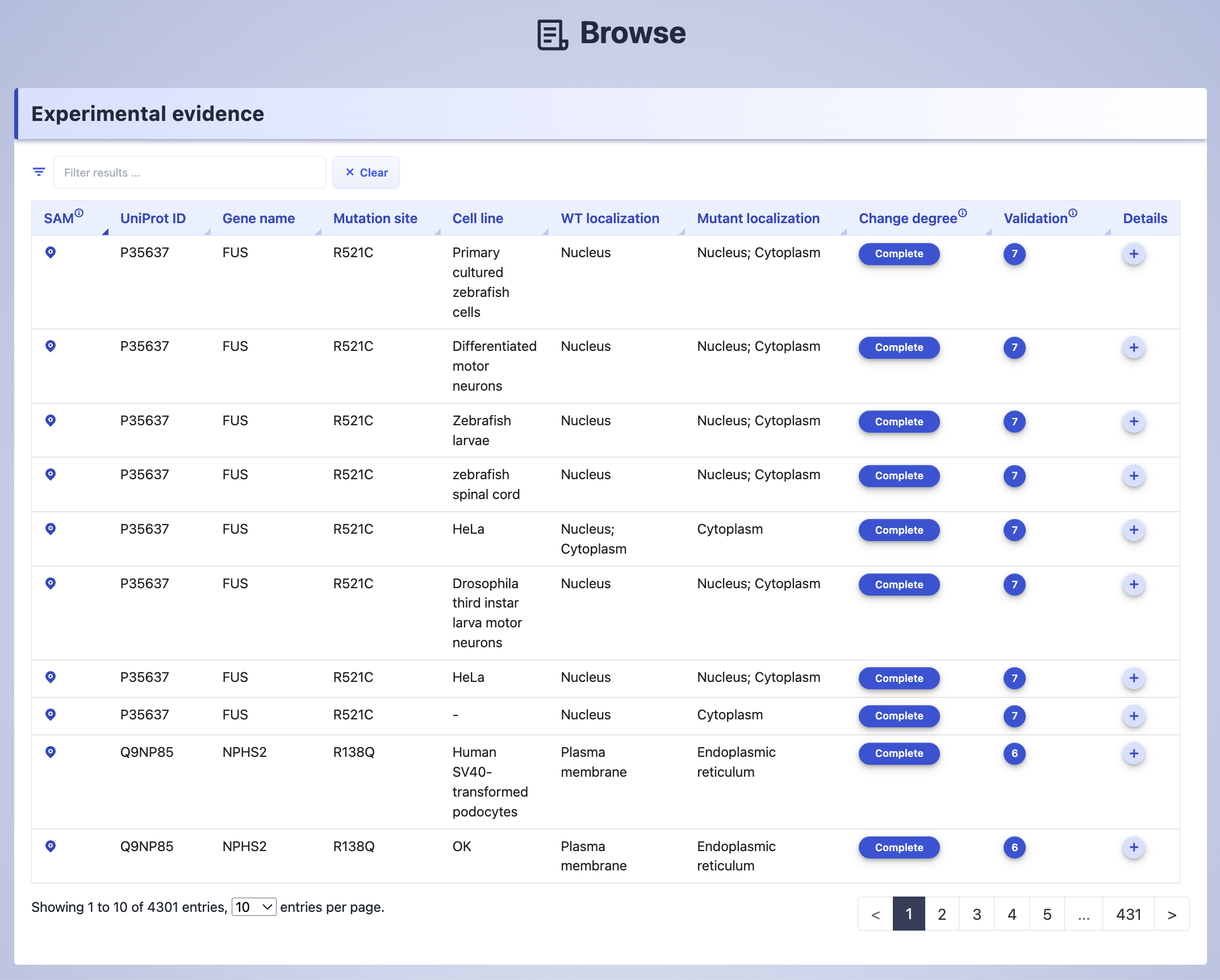Go to page 3 of results
Screen dimensions: 1220x980
(977, 914)
